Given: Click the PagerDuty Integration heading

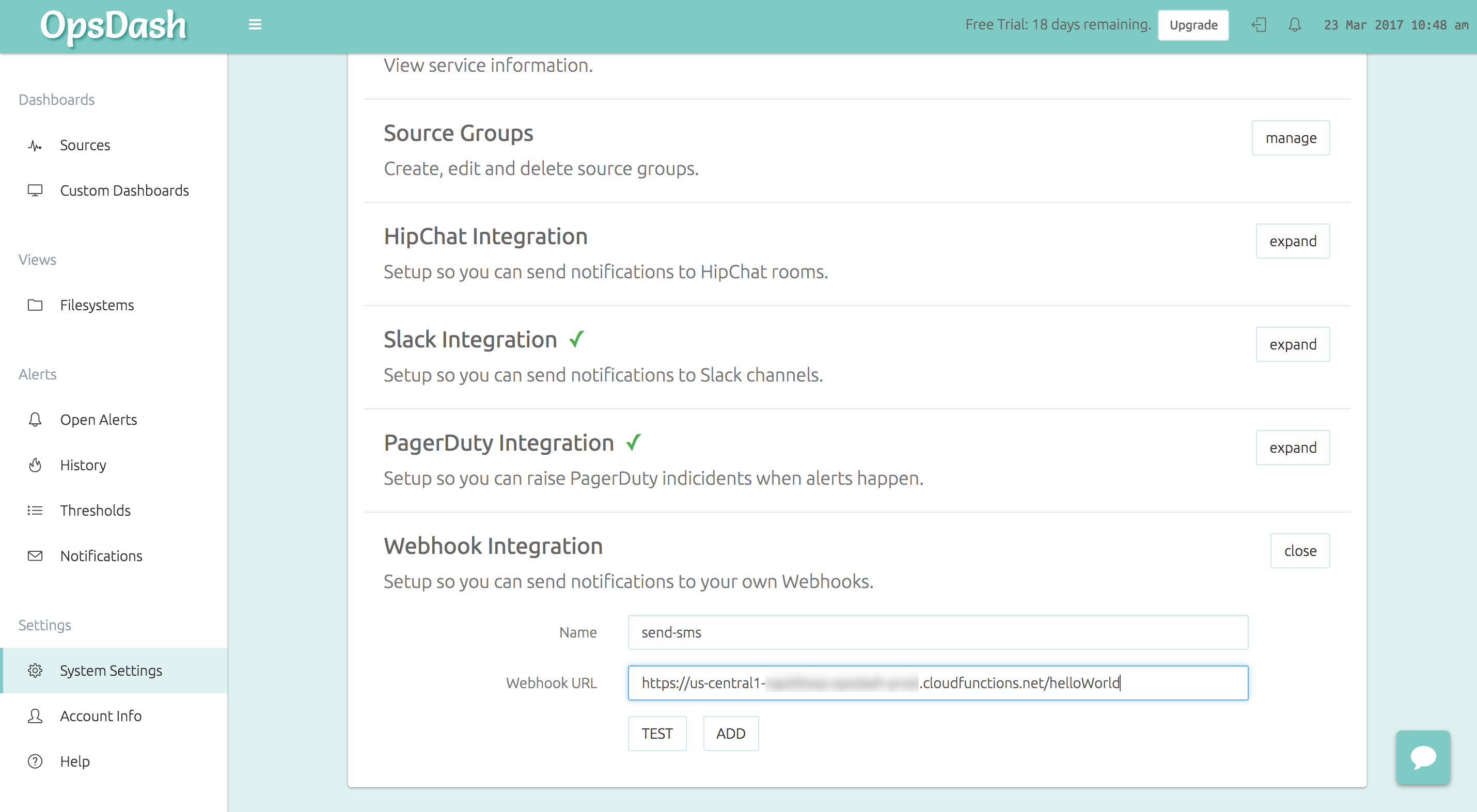Looking at the screenshot, I should point(499,442).
